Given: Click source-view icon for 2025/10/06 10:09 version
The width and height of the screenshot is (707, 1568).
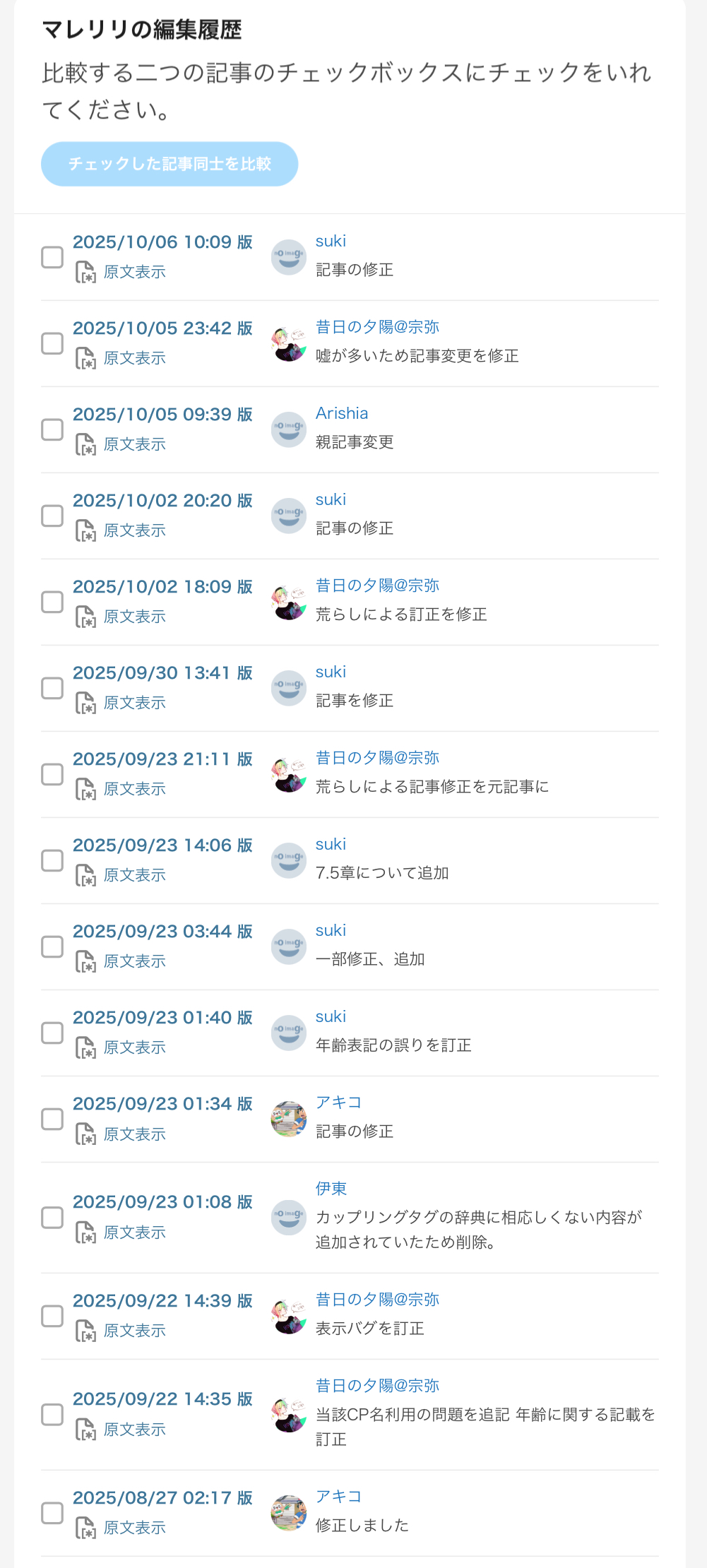Looking at the screenshot, I should [x=85, y=272].
